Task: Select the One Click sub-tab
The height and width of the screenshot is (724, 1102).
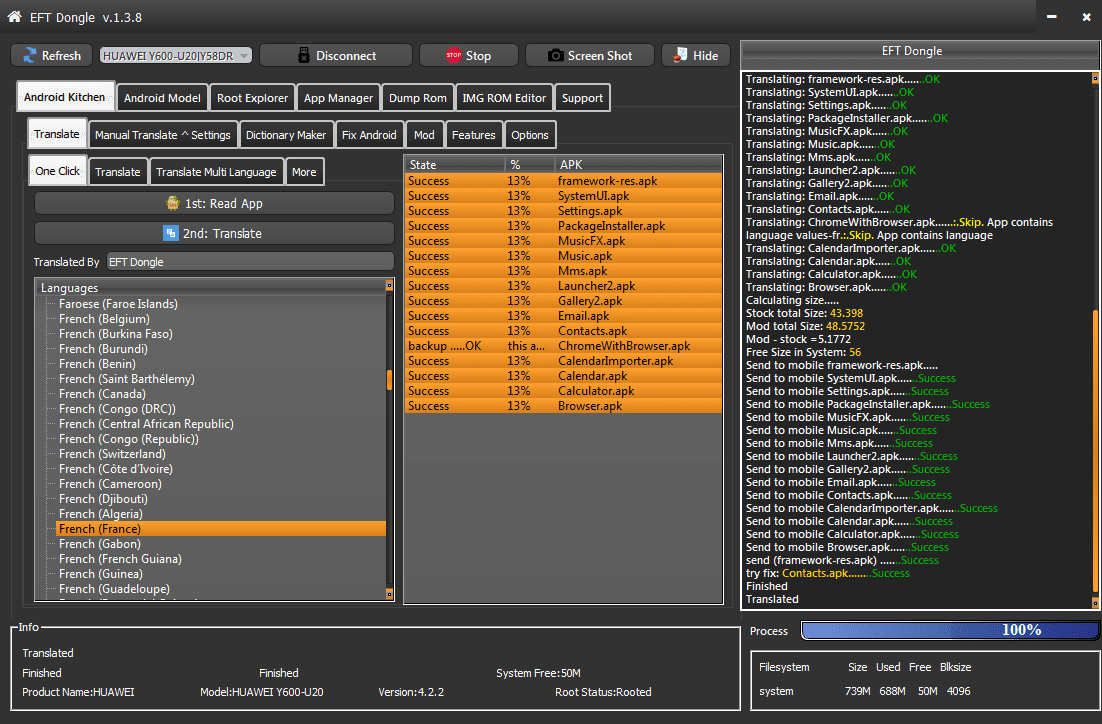Action: click(x=58, y=171)
